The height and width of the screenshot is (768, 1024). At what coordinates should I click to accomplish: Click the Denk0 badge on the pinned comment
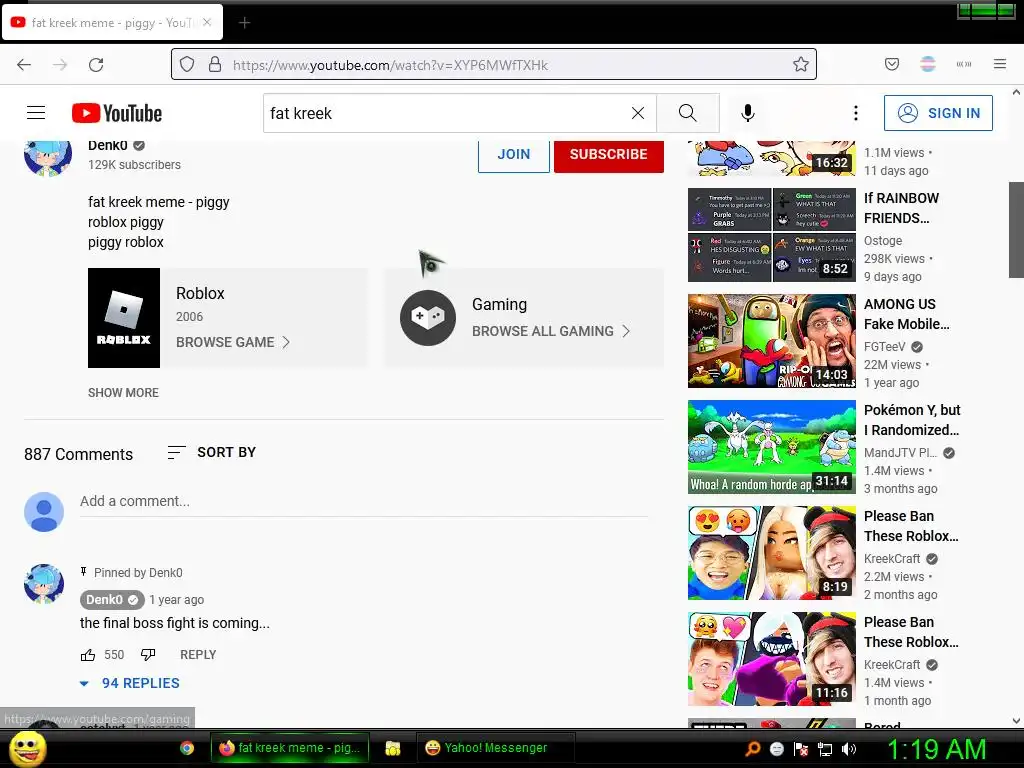coord(112,600)
